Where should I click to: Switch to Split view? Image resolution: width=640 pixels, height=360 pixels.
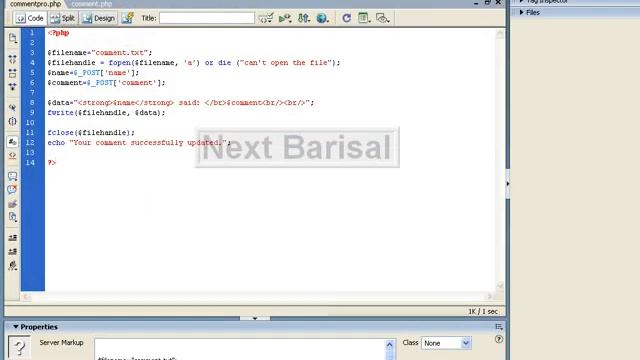(x=63, y=18)
